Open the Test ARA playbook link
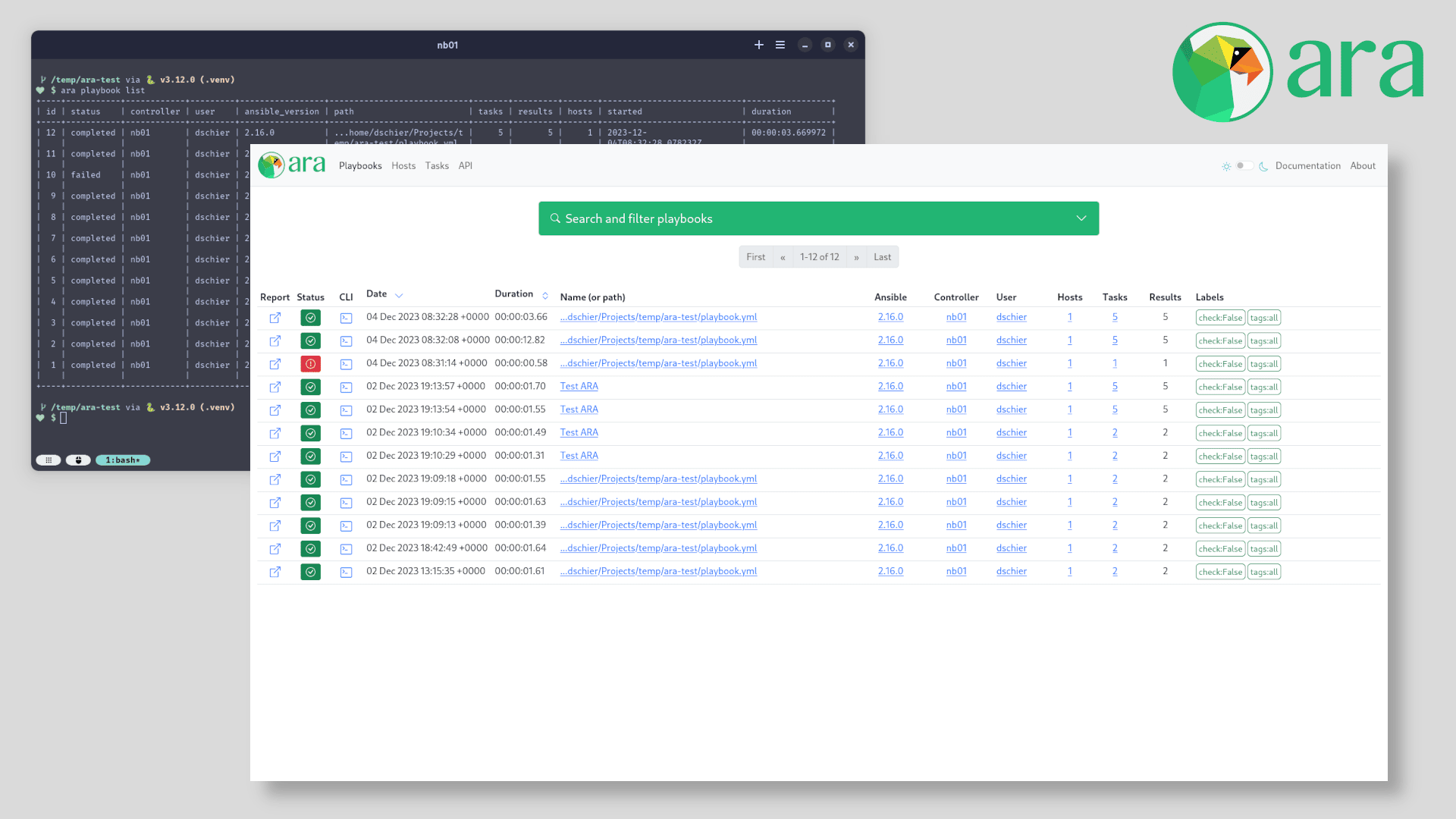This screenshot has width=1456, height=819. click(579, 386)
